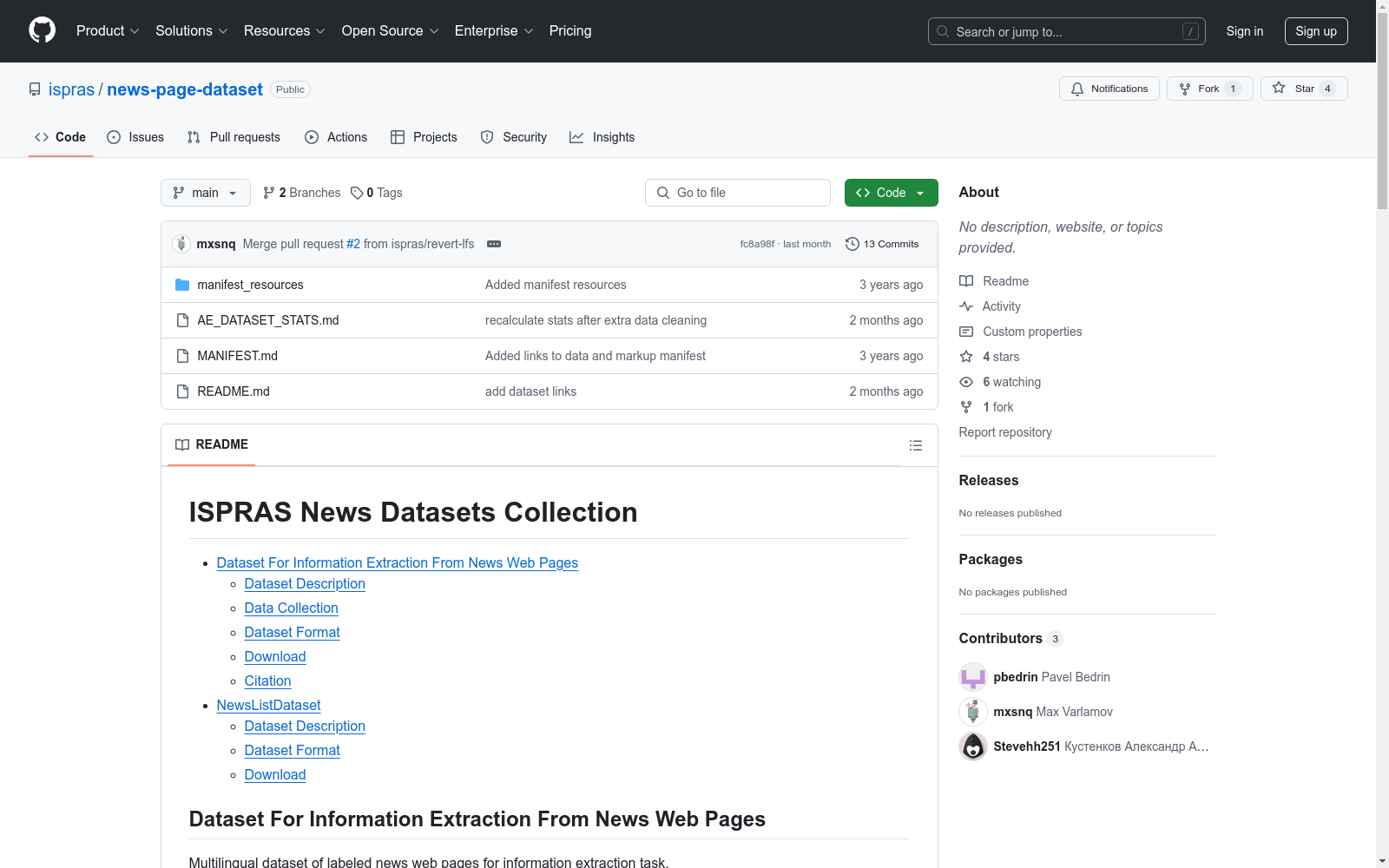Click the commit history clock icon
The height and width of the screenshot is (868, 1389).
(x=852, y=244)
